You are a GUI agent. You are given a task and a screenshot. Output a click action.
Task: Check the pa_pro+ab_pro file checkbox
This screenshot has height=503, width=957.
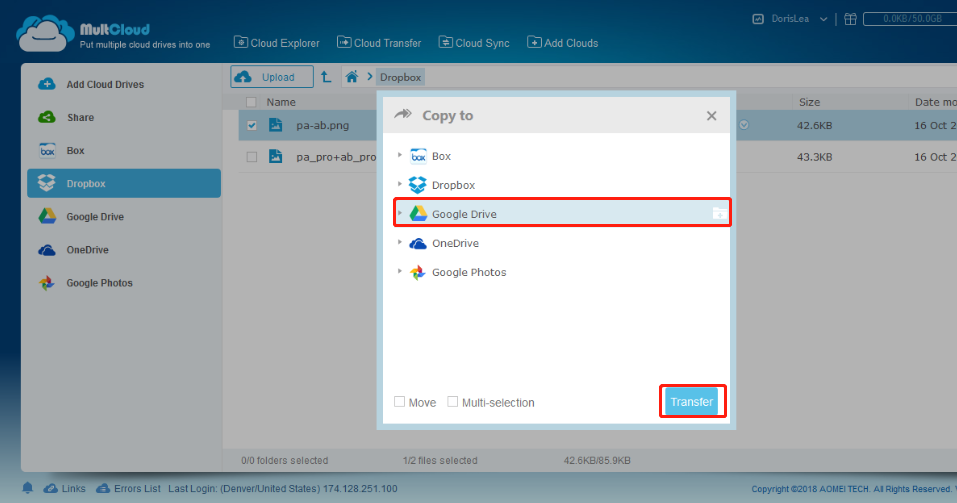coord(251,157)
